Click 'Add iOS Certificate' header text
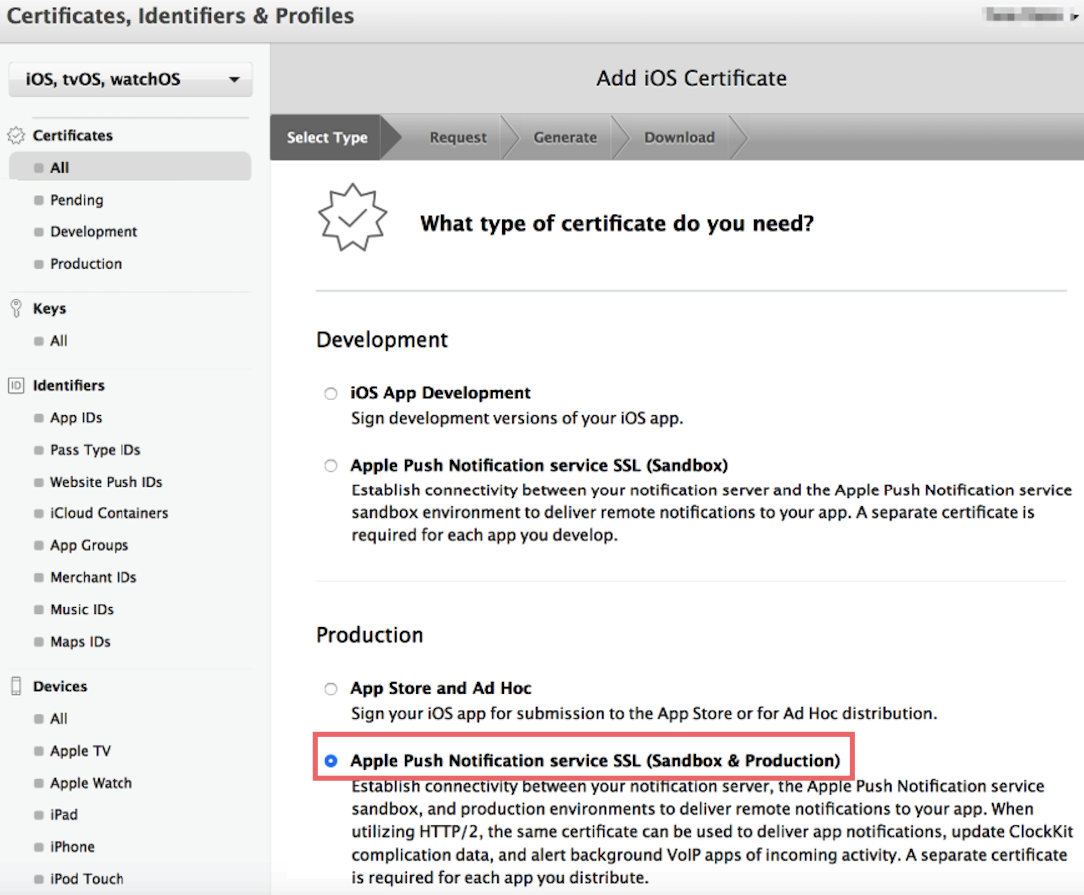1084x895 pixels. [691, 78]
